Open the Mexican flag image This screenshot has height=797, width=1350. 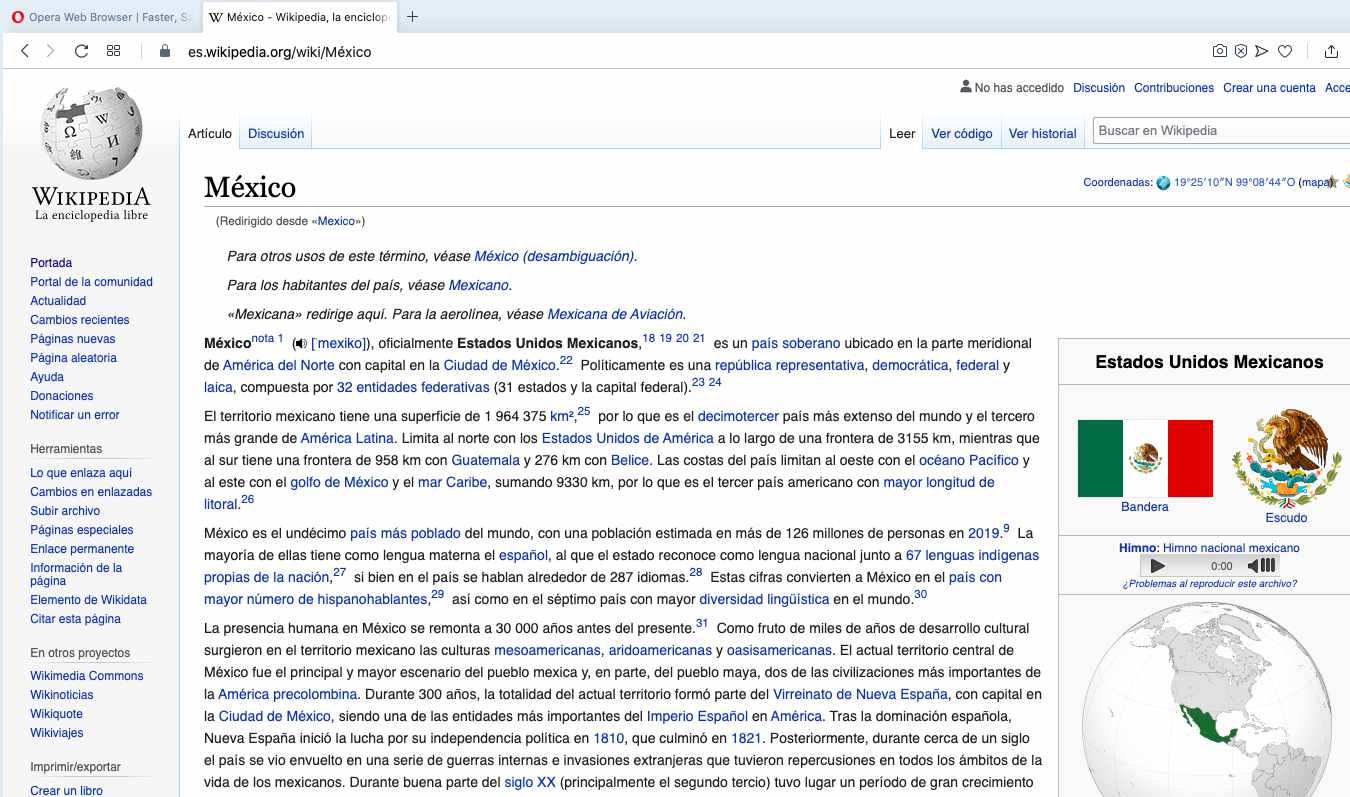[x=1145, y=458]
